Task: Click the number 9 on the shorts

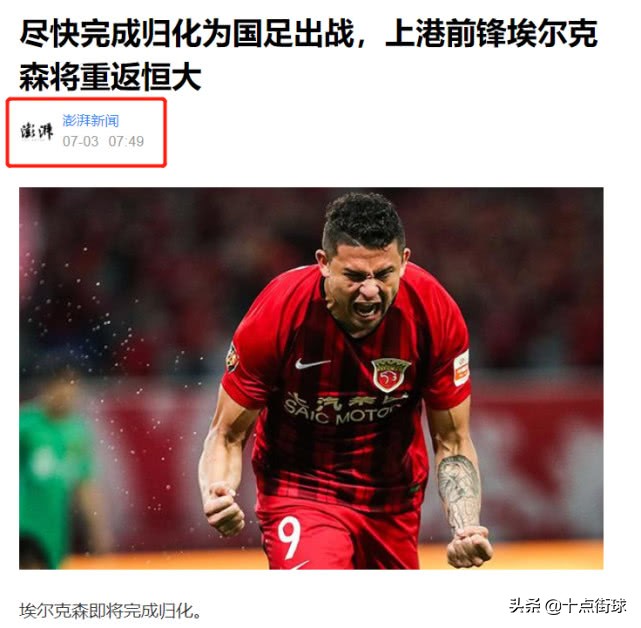Action: tap(289, 536)
